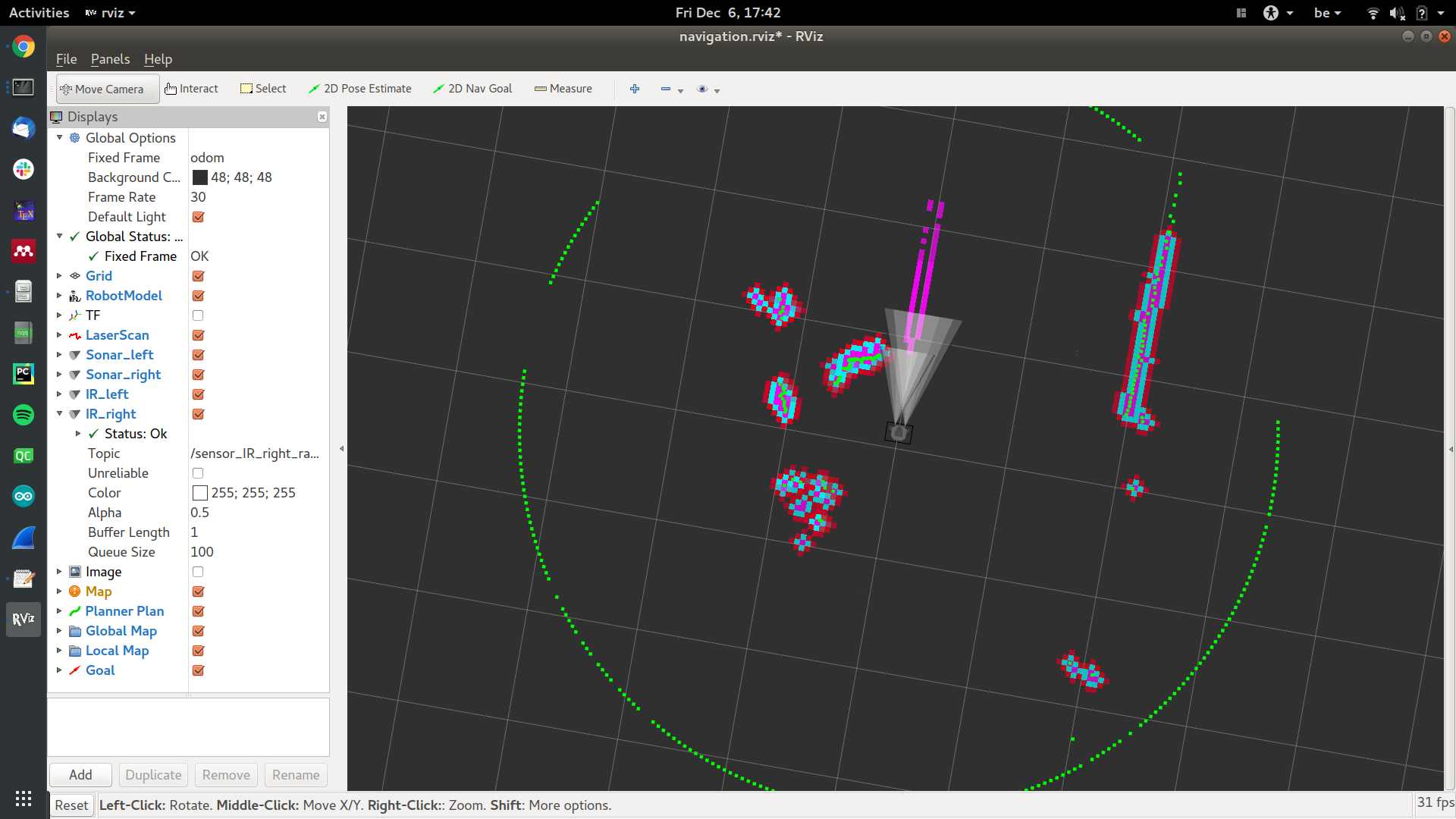Collapse the Global Options tree

[x=60, y=137]
